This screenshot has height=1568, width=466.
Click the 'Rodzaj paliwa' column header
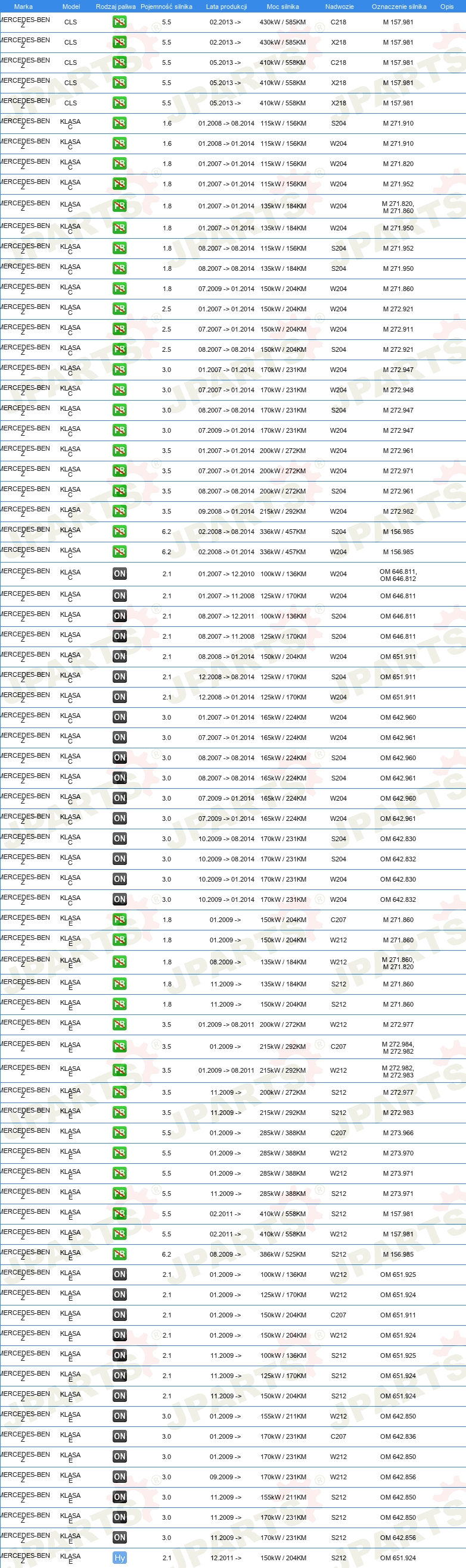pos(116,7)
